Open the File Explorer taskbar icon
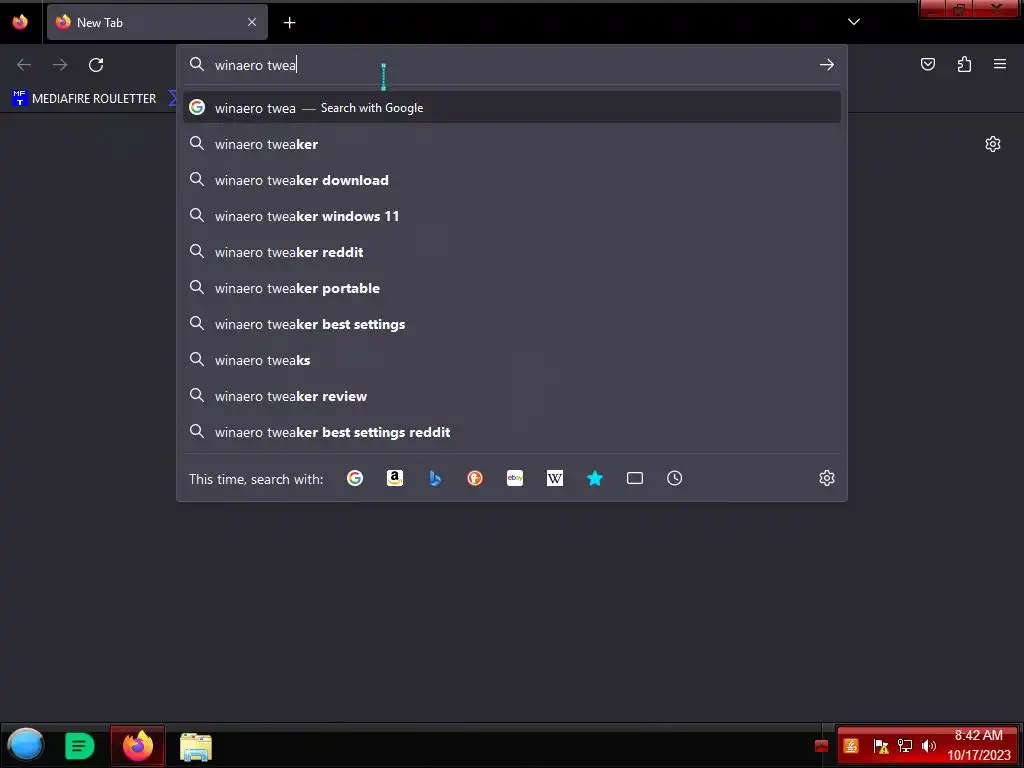This screenshot has height=768, width=1024. click(x=196, y=746)
